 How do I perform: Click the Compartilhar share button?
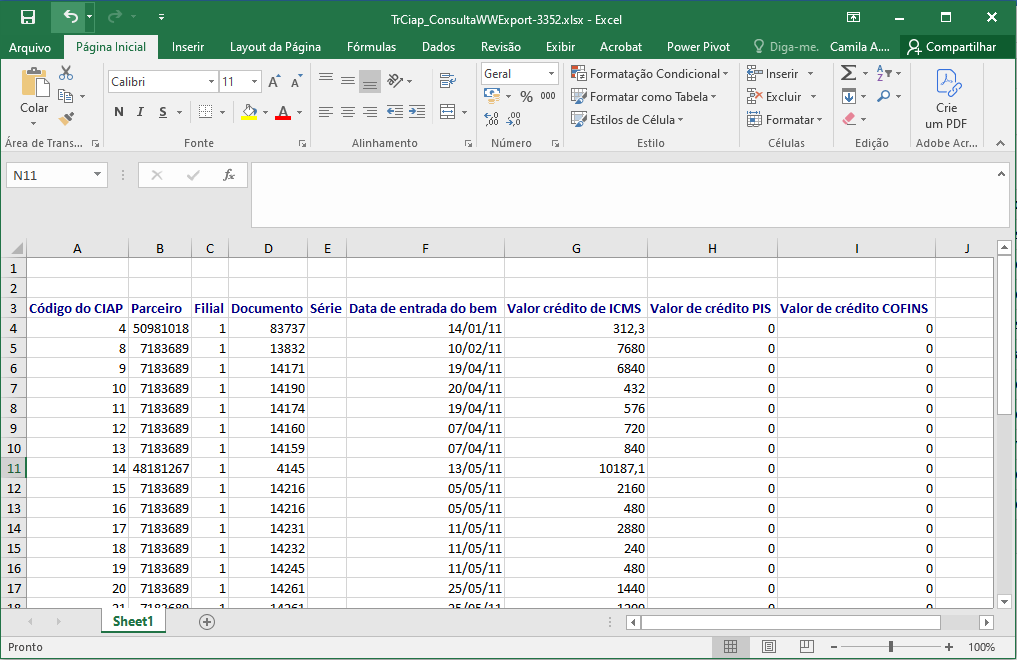(x=951, y=47)
